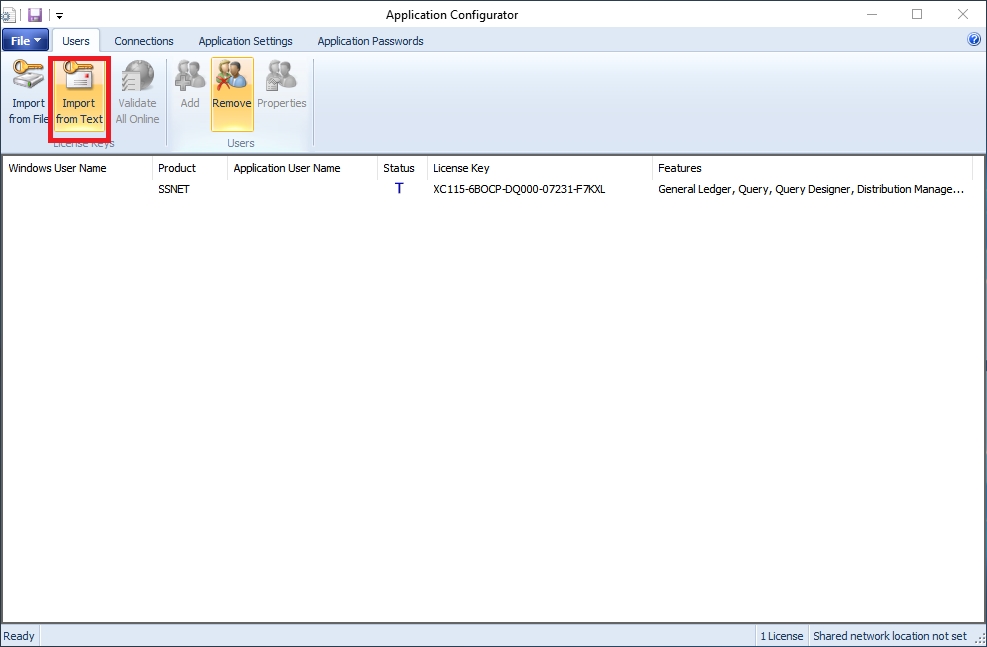Expand the quick access toolbar customization arrow
The height and width of the screenshot is (647, 987).
coord(57,15)
